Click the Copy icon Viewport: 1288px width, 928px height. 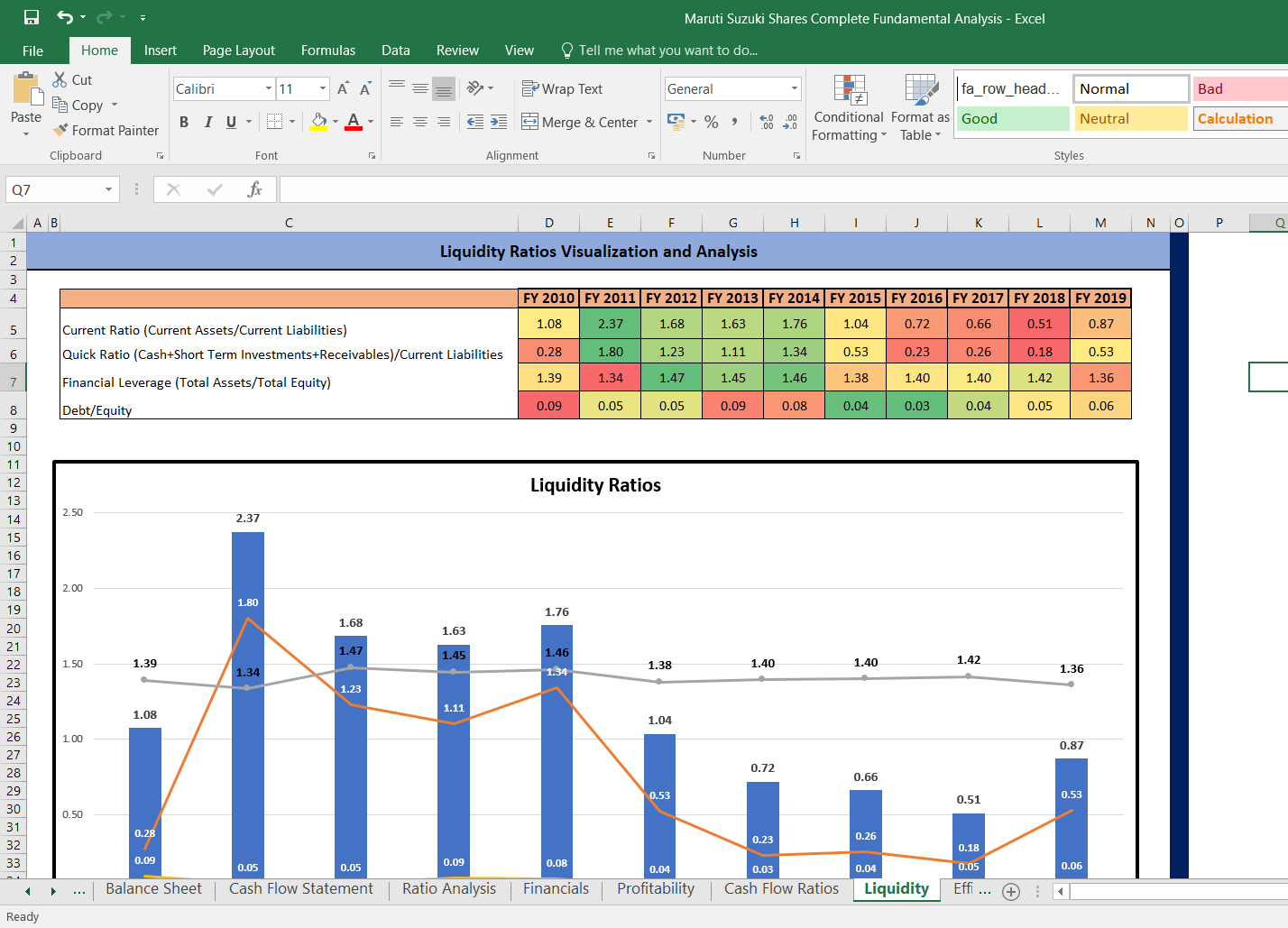click(x=60, y=105)
